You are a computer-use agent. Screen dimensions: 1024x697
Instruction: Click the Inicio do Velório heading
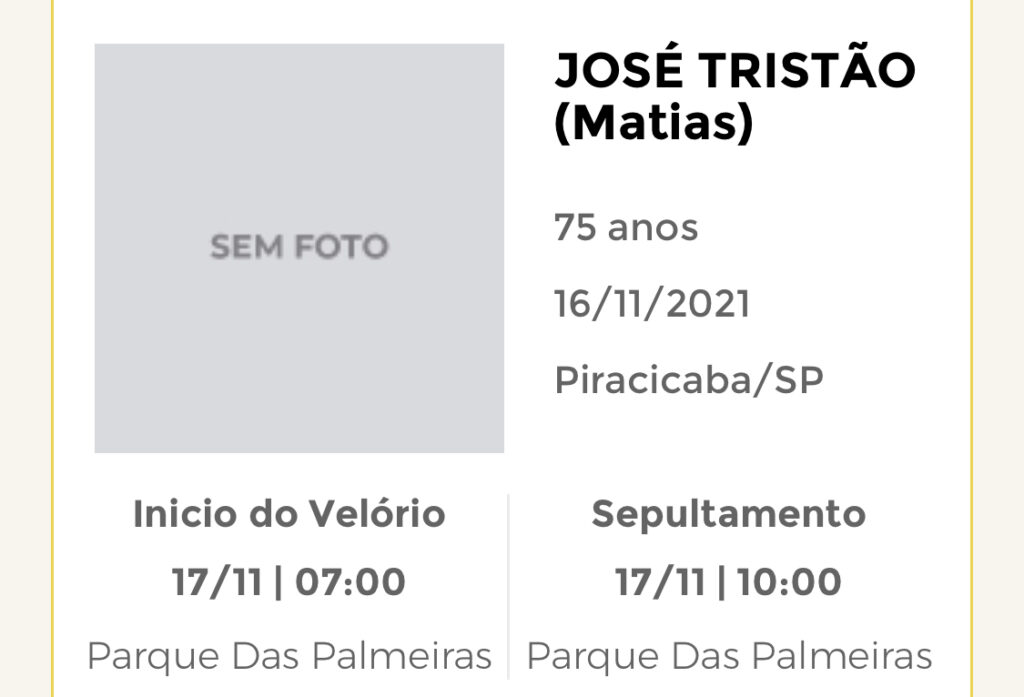289,513
